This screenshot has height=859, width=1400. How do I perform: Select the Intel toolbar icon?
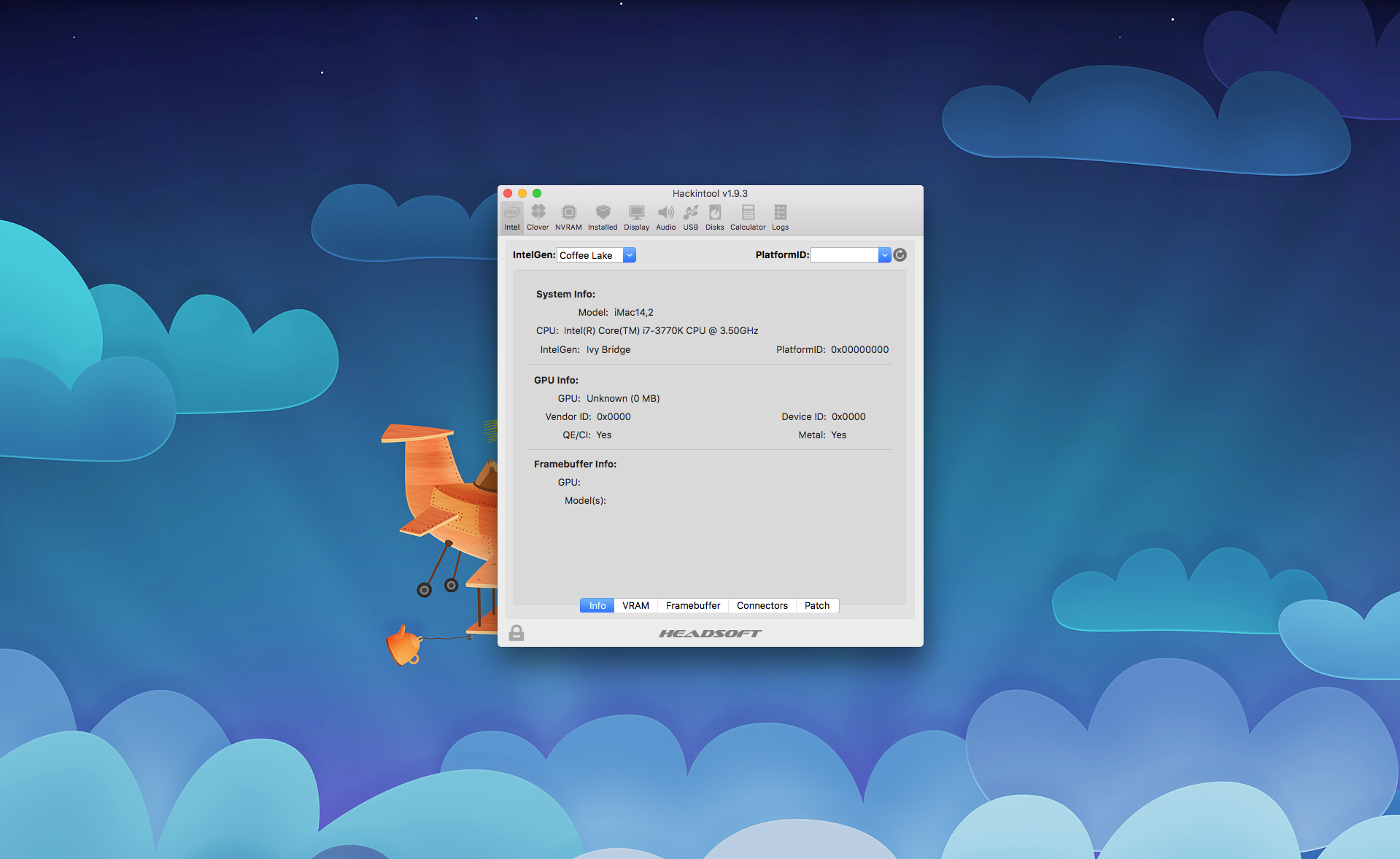pos(512,217)
